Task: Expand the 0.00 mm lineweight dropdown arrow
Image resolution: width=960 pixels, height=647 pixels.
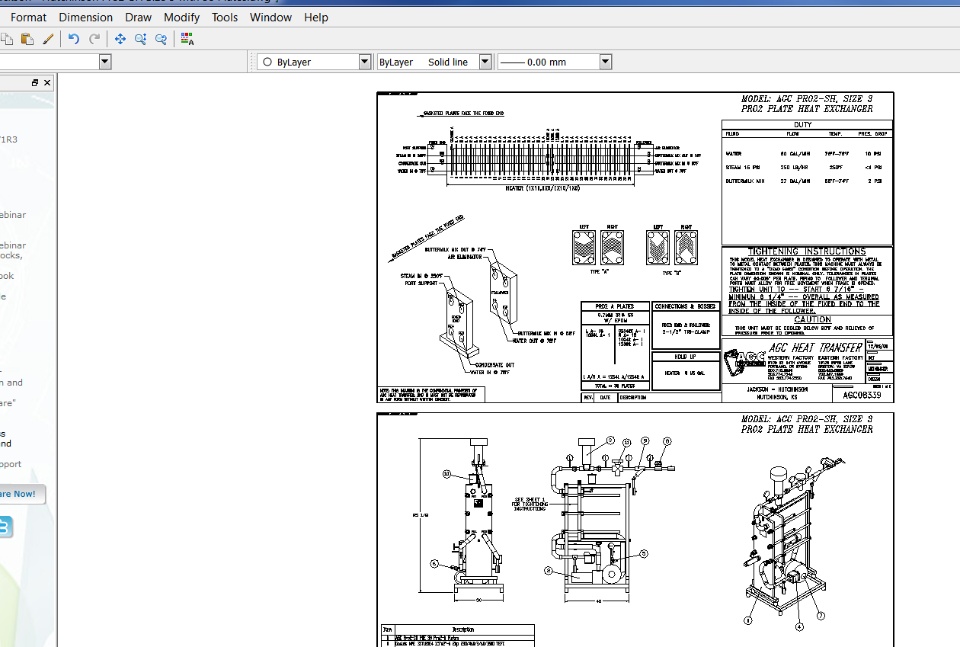Action: point(606,61)
